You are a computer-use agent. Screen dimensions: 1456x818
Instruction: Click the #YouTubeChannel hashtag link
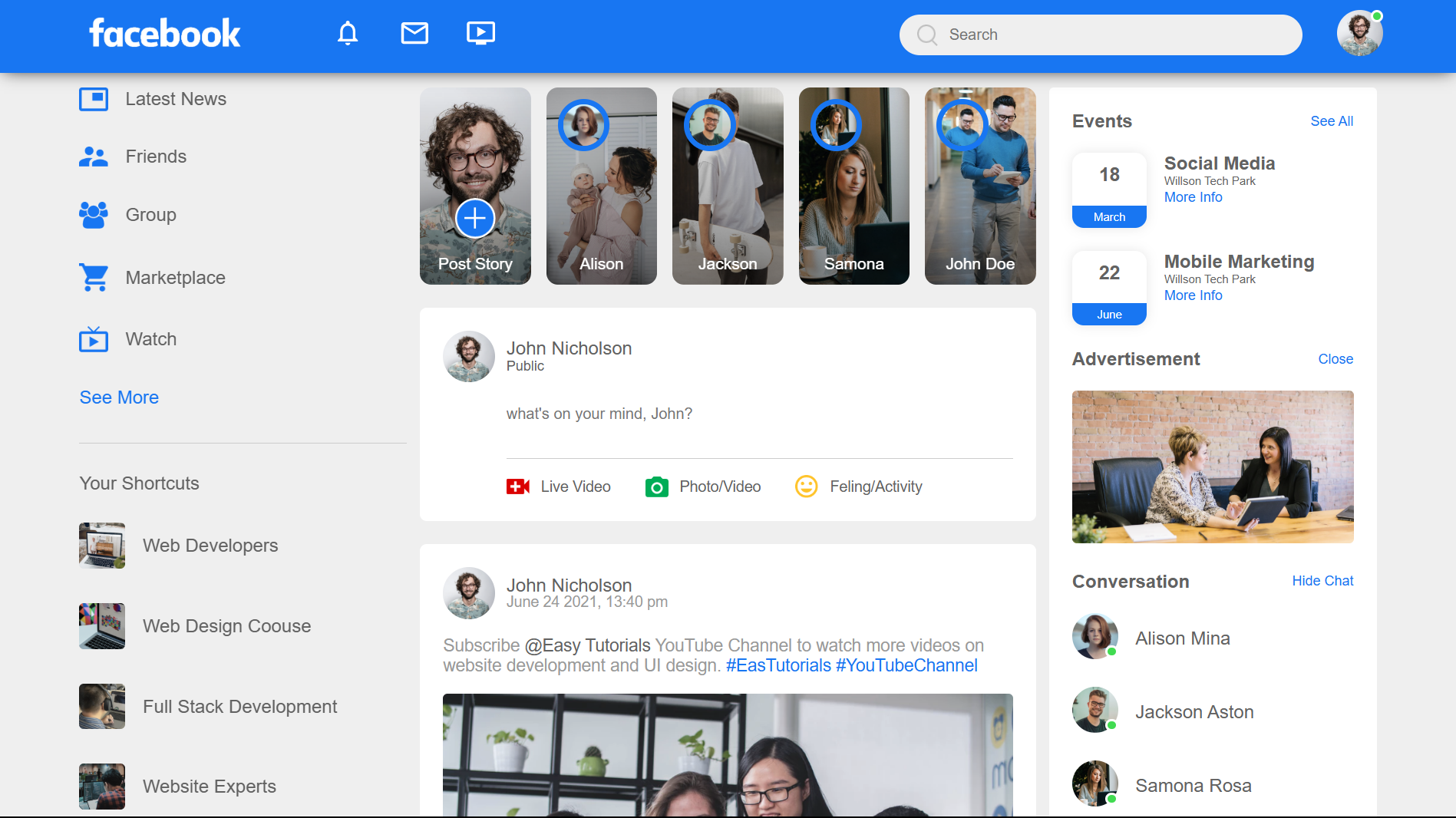pyautogui.click(x=906, y=665)
